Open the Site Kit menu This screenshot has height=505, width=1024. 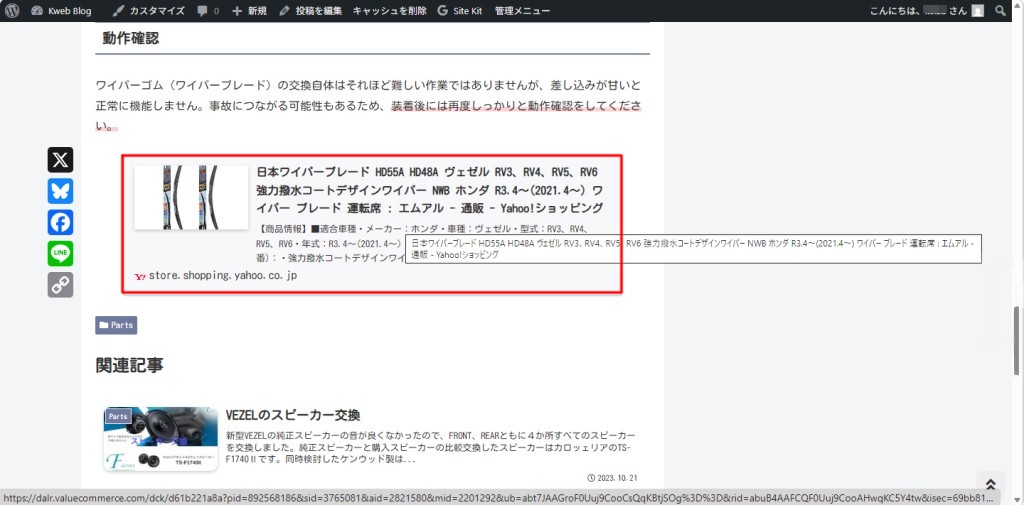(x=460, y=11)
